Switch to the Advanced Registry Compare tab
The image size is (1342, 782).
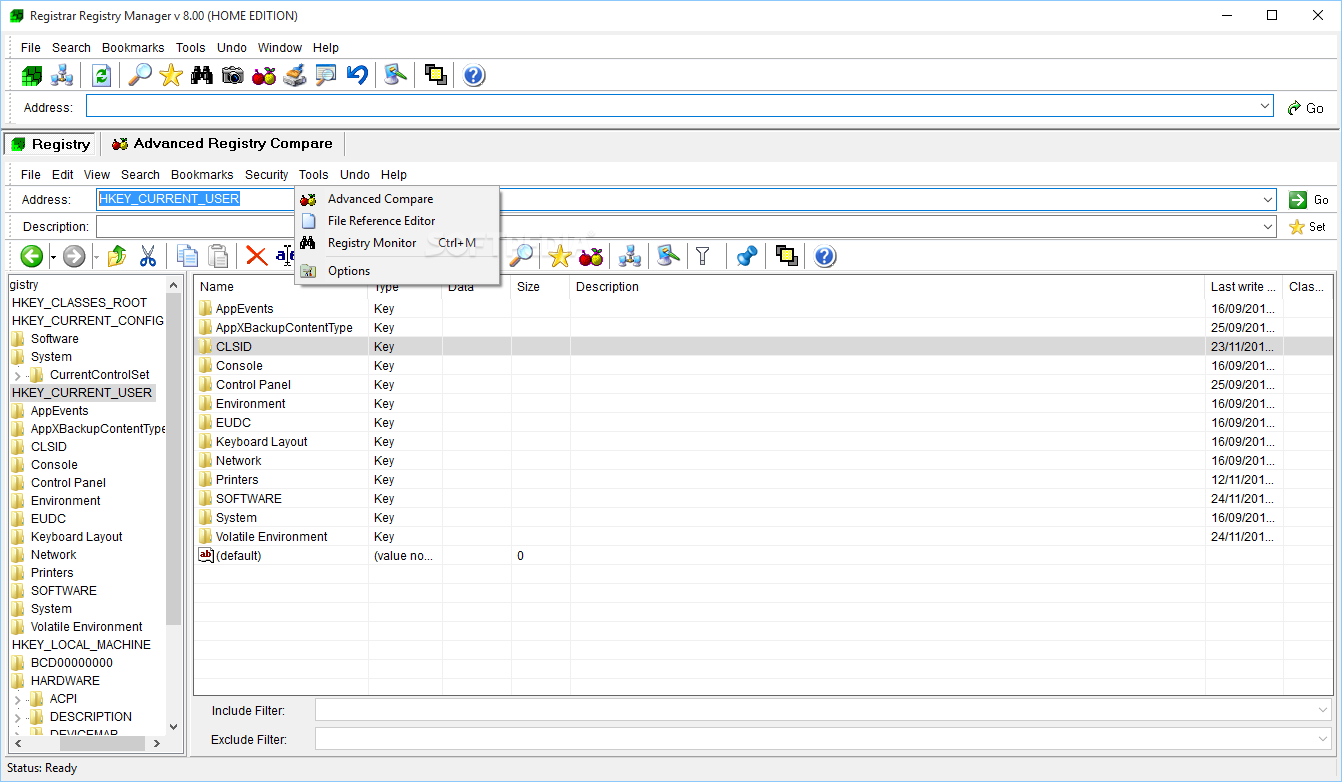pyautogui.click(x=222, y=144)
